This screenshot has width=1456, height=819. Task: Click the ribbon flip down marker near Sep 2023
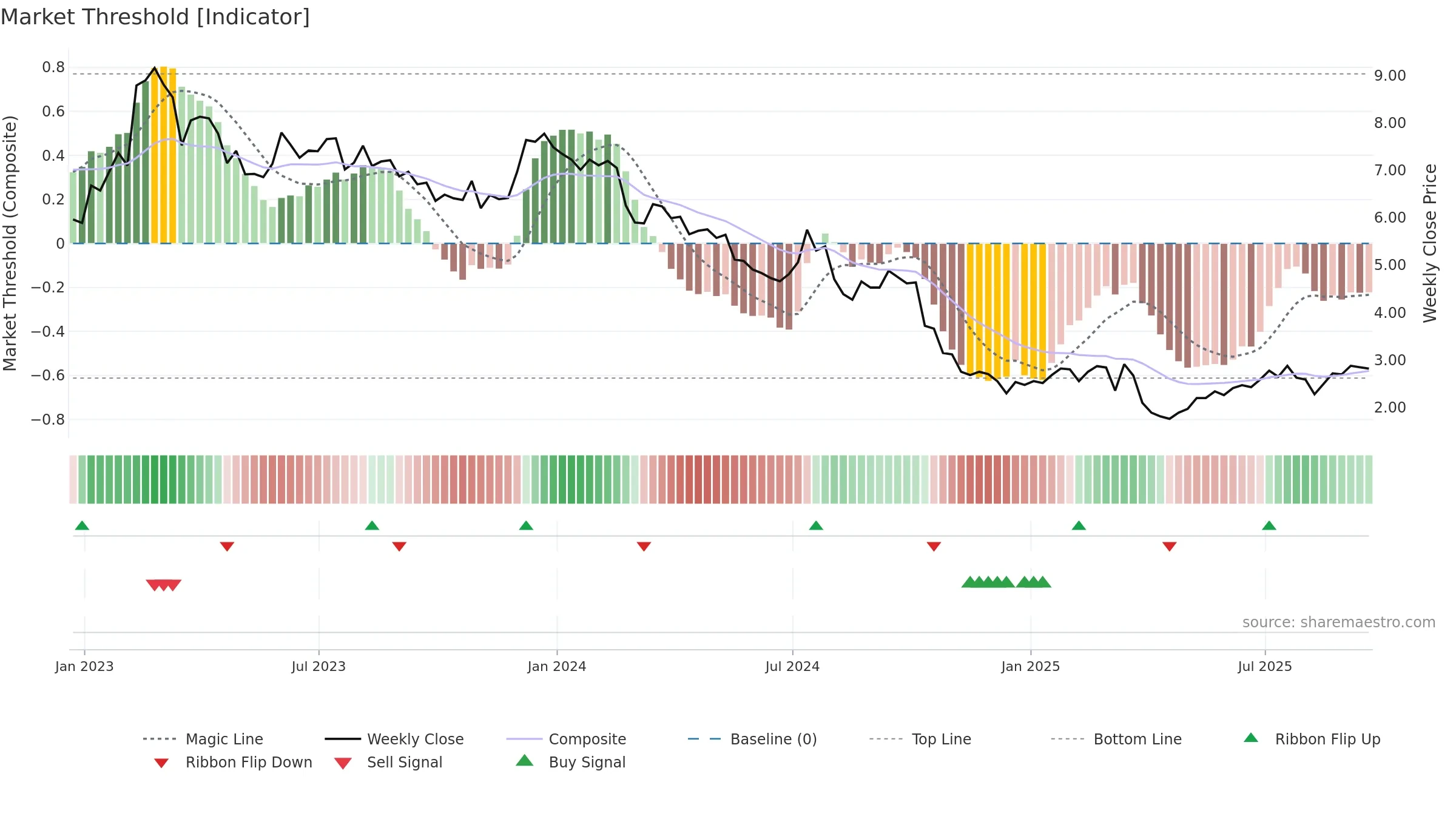click(x=399, y=547)
